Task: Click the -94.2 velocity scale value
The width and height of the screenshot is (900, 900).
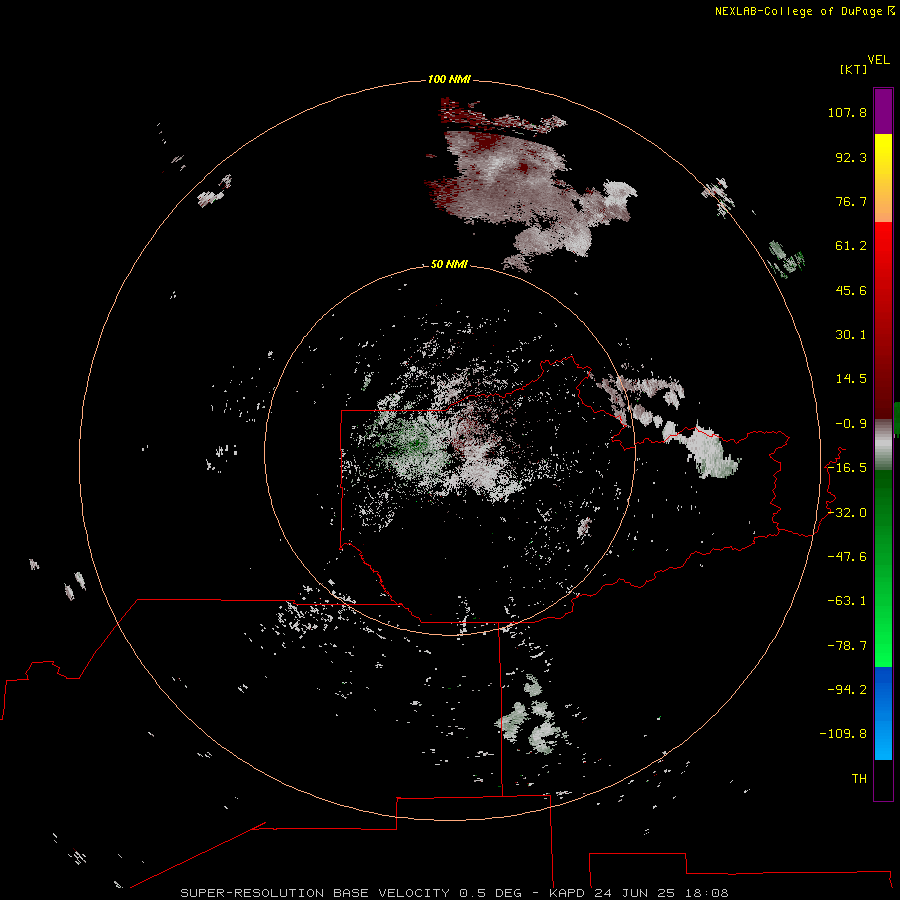Action: point(847,689)
